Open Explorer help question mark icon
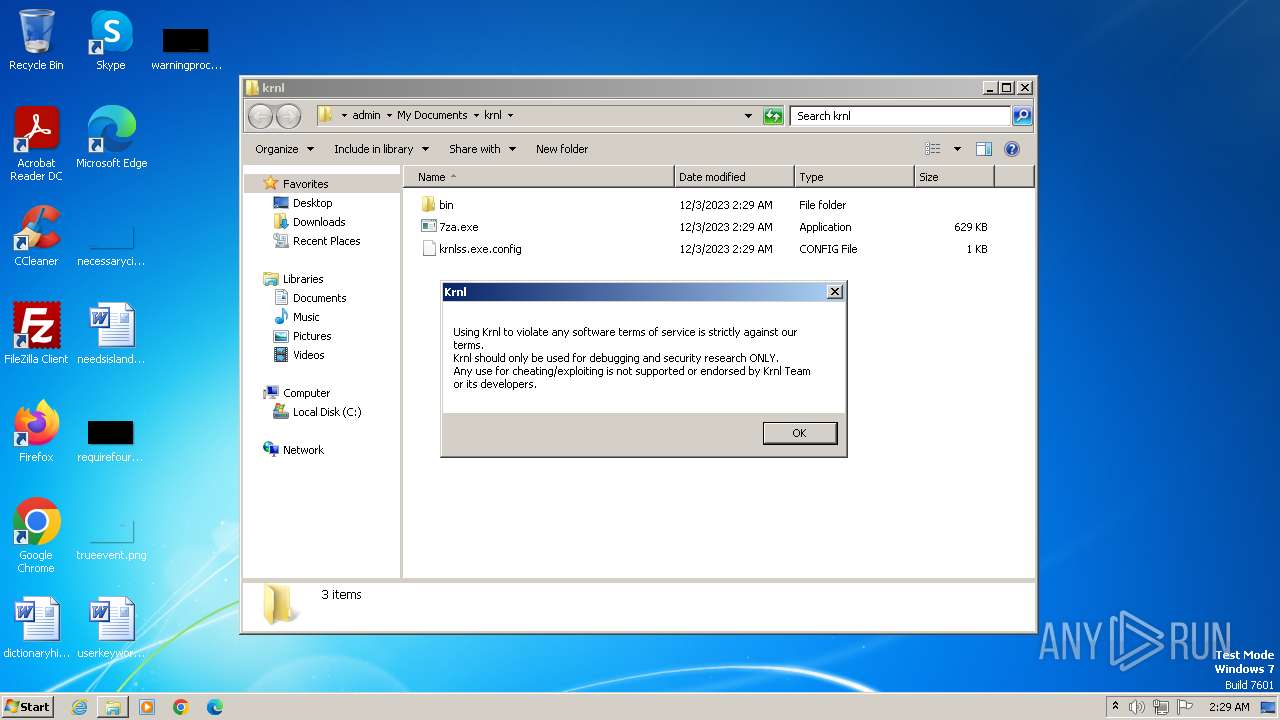1280x720 pixels. (x=1012, y=149)
